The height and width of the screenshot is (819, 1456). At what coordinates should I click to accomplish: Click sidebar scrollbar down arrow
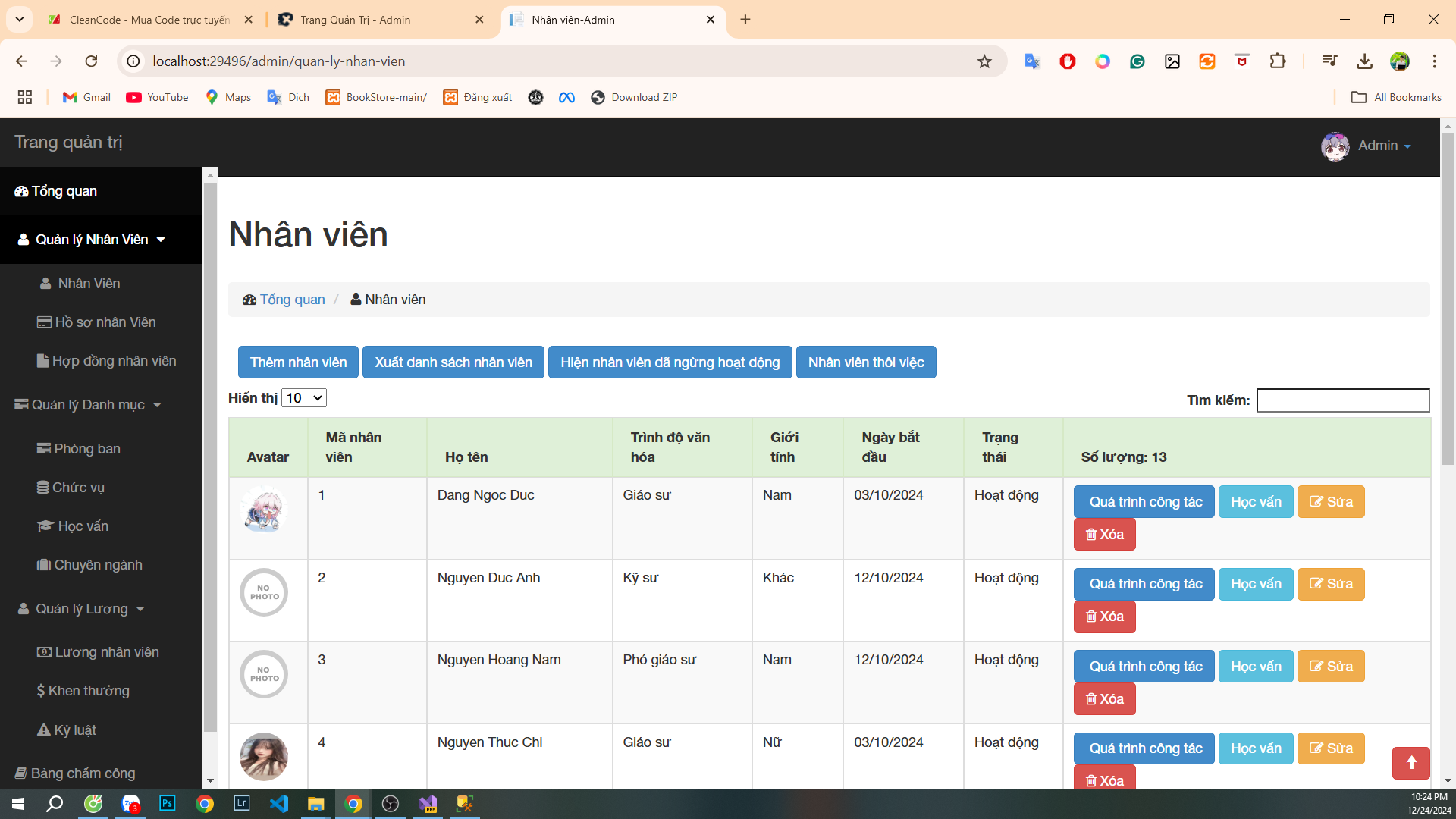tap(211, 780)
